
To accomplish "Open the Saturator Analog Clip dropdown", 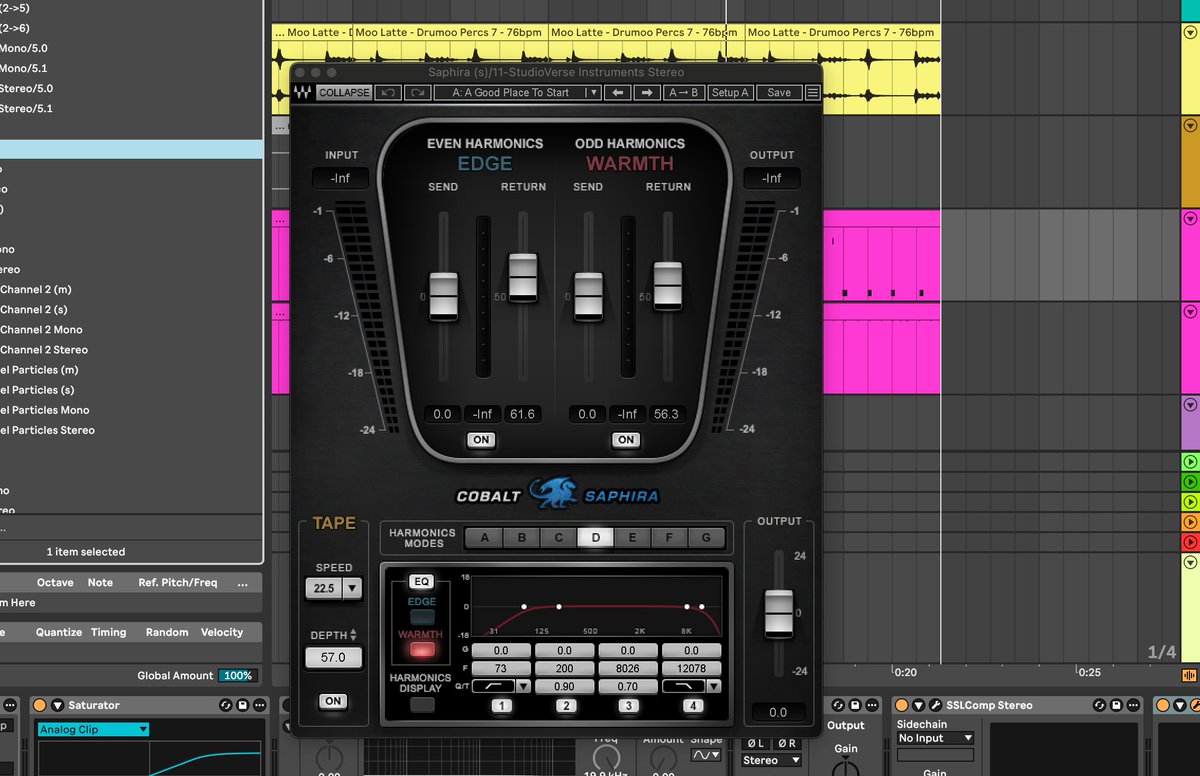I will click(93, 730).
